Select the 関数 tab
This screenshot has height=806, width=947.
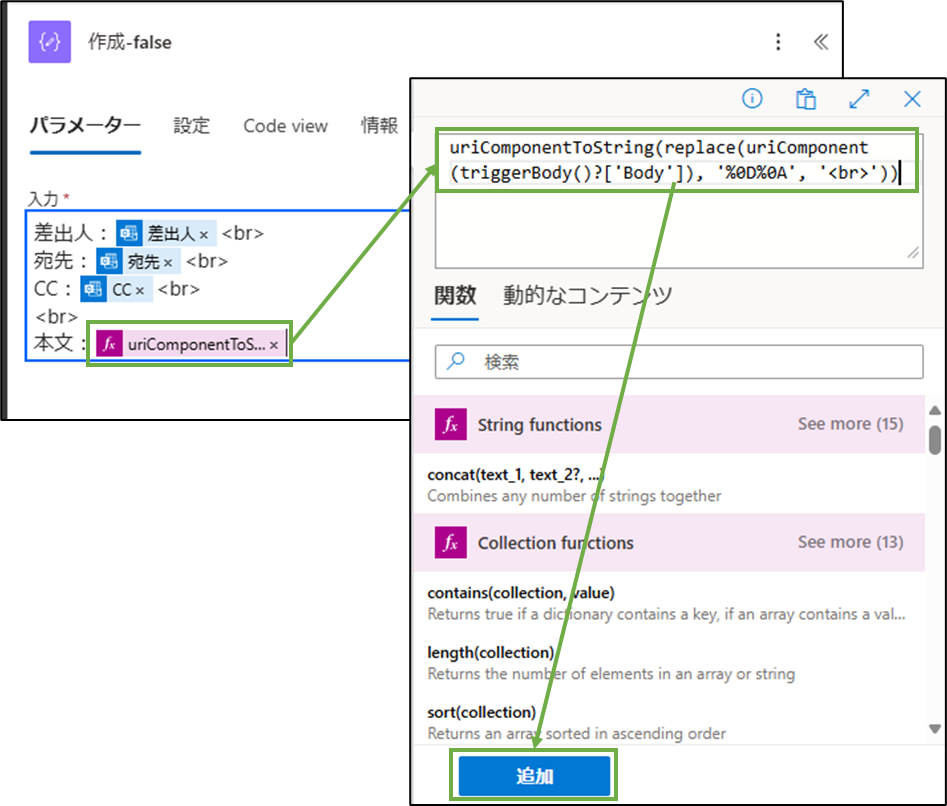click(455, 296)
